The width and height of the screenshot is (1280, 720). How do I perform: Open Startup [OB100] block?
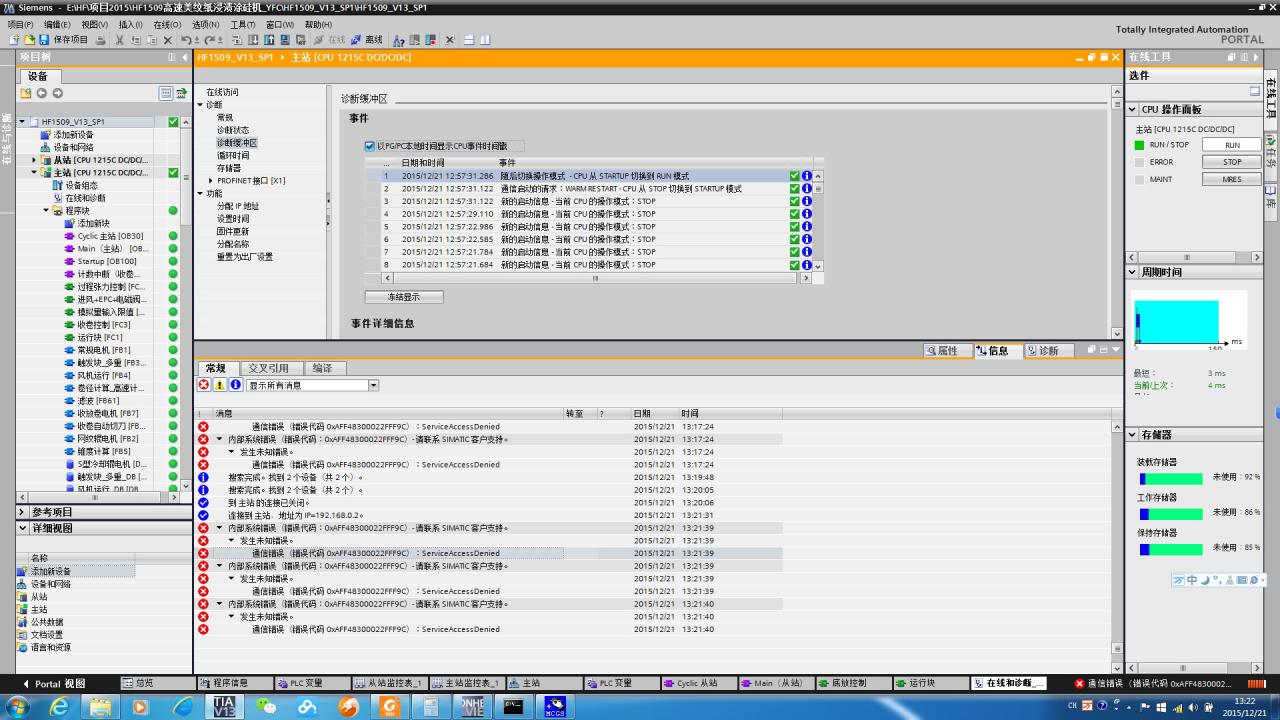coord(107,261)
